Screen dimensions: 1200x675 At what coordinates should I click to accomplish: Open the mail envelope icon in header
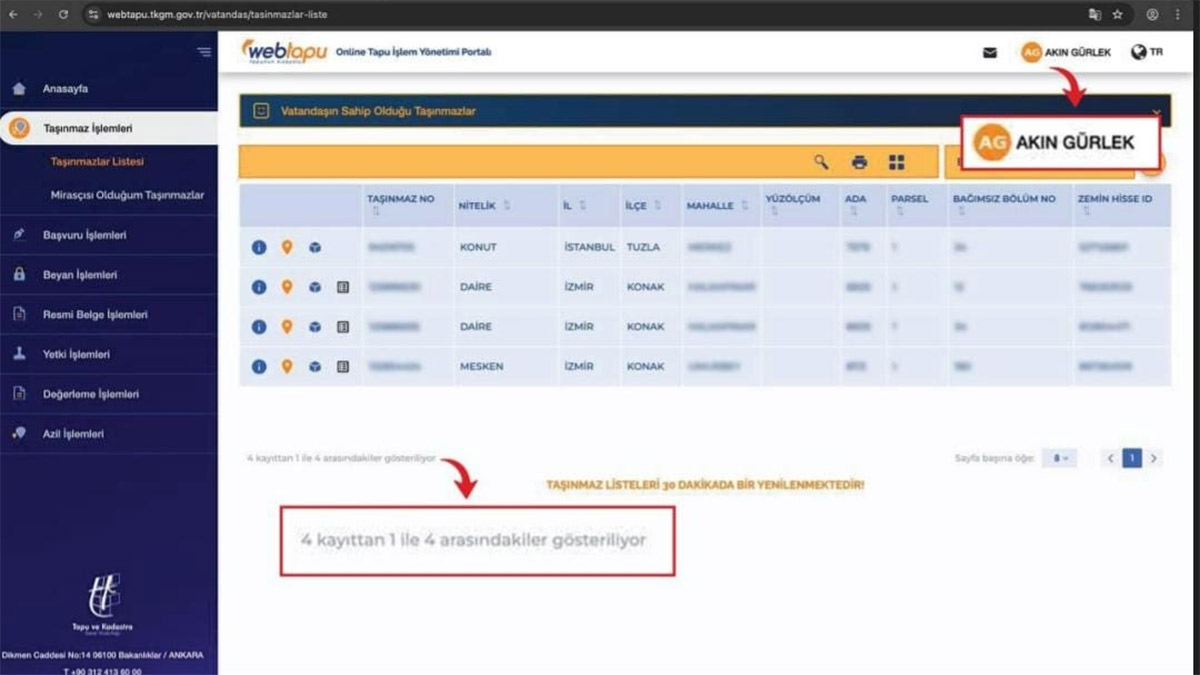pyautogui.click(x=989, y=53)
